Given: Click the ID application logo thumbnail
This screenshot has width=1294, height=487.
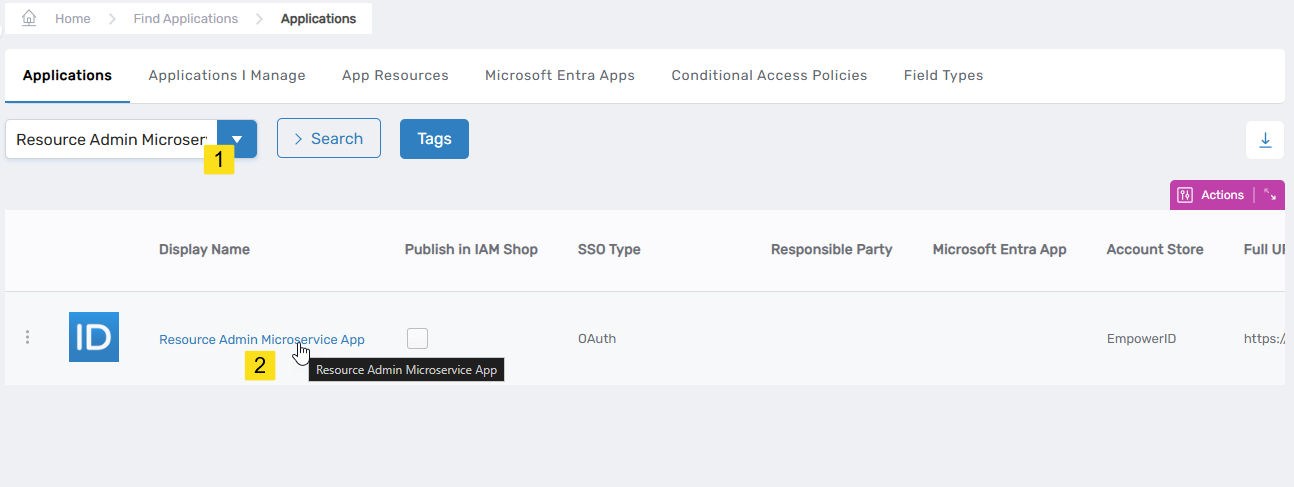Looking at the screenshot, I should [x=94, y=337].
